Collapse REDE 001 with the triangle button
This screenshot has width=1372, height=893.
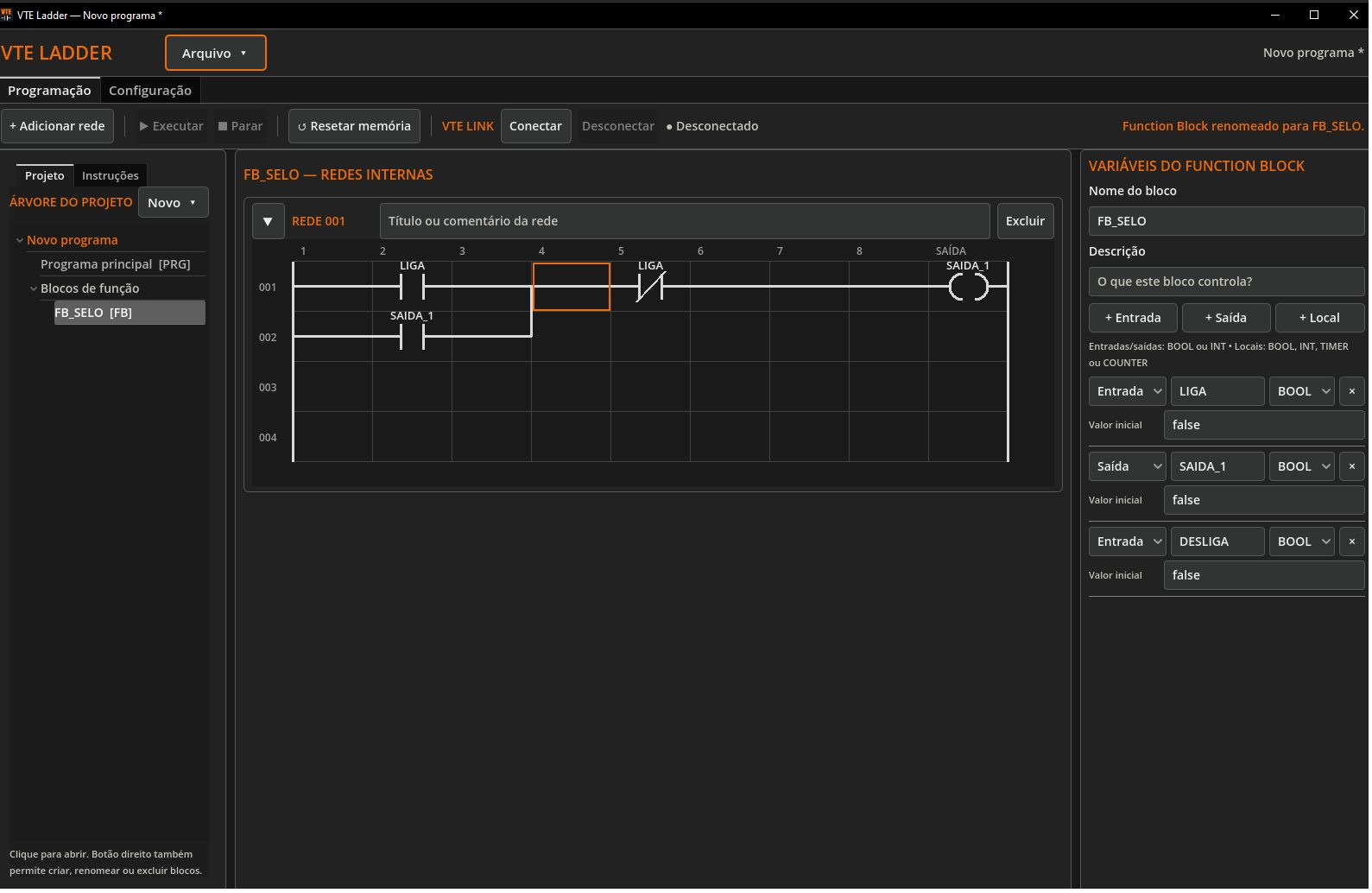268,221
